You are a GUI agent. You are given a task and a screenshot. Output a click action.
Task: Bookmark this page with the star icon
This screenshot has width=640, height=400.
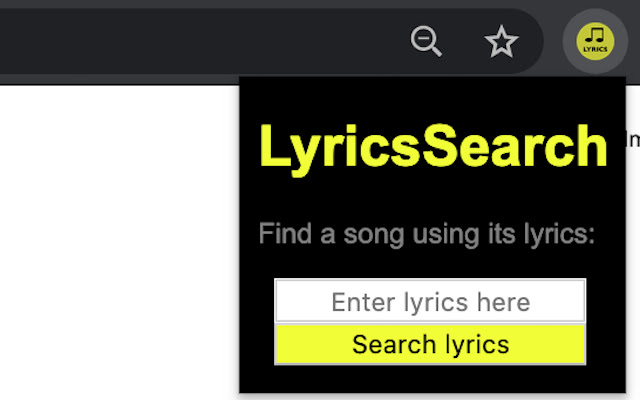(501, 41)
